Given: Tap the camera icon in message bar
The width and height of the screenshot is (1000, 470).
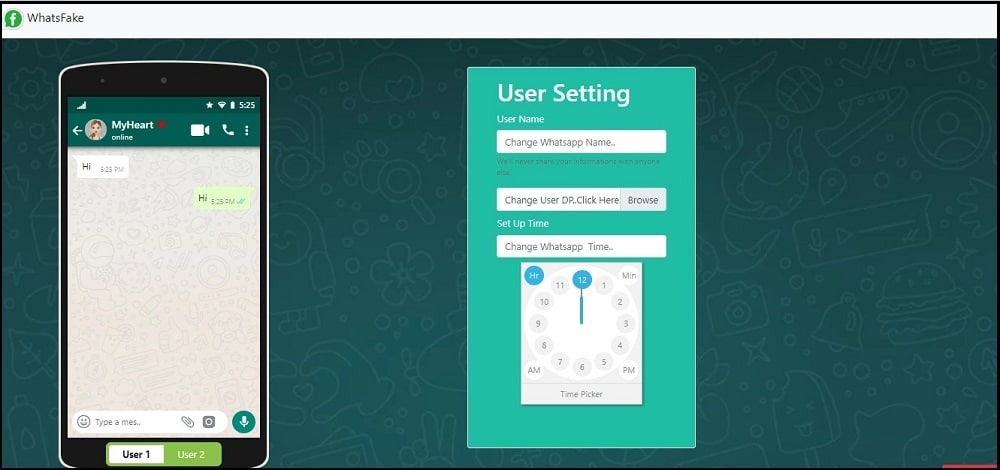Looking at the screenshot, I should tap(209, 422).
